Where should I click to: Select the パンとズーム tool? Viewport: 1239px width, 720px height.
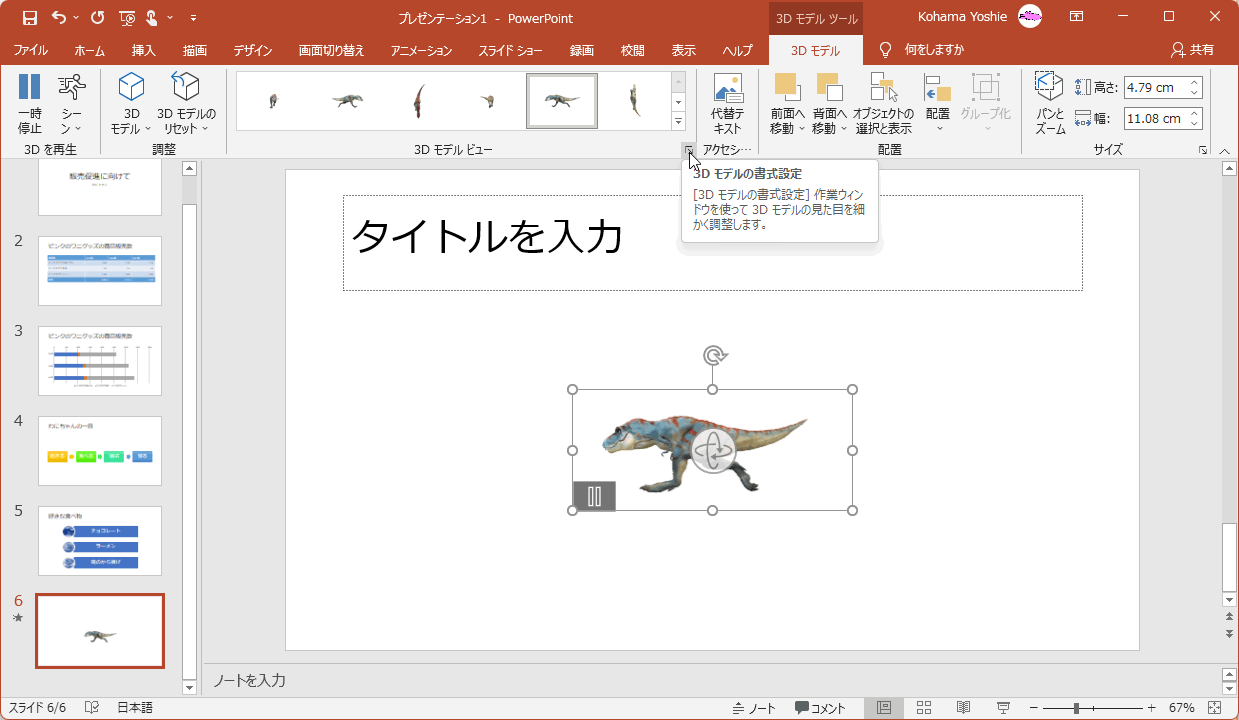pos(1048,100)
